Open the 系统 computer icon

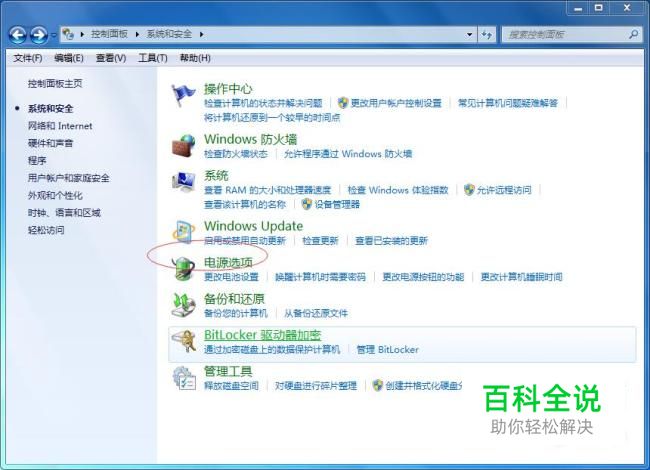click(183, 182)
